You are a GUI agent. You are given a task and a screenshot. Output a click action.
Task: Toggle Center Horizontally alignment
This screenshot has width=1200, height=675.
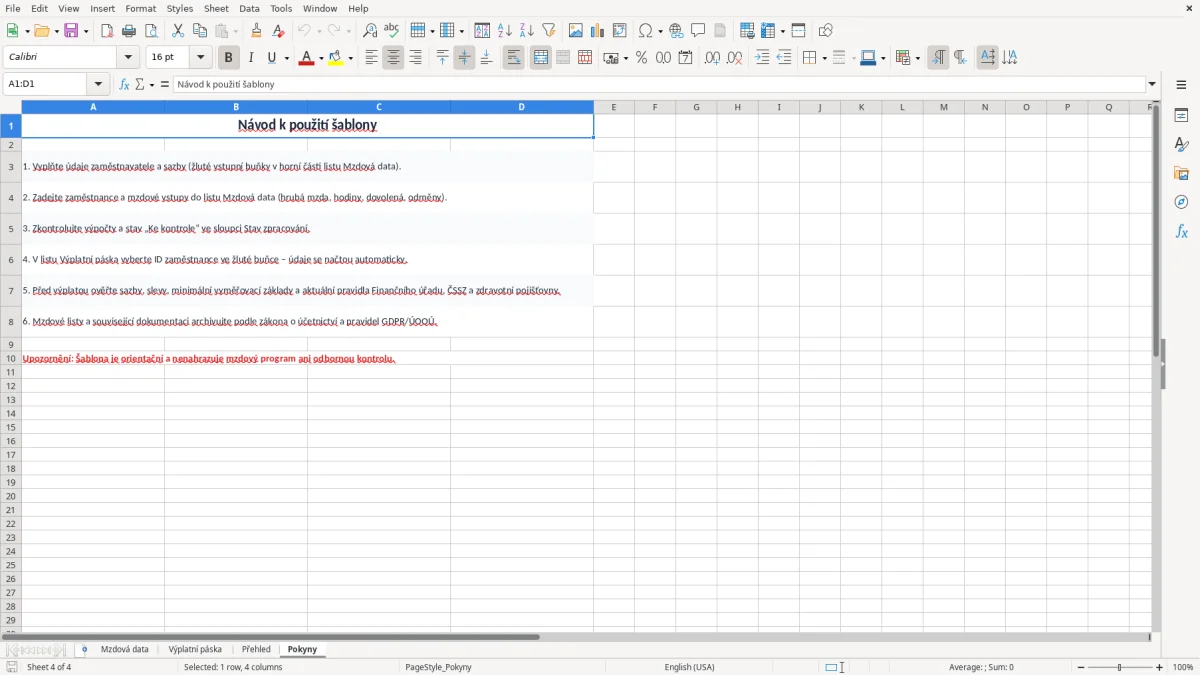[393, 58]
